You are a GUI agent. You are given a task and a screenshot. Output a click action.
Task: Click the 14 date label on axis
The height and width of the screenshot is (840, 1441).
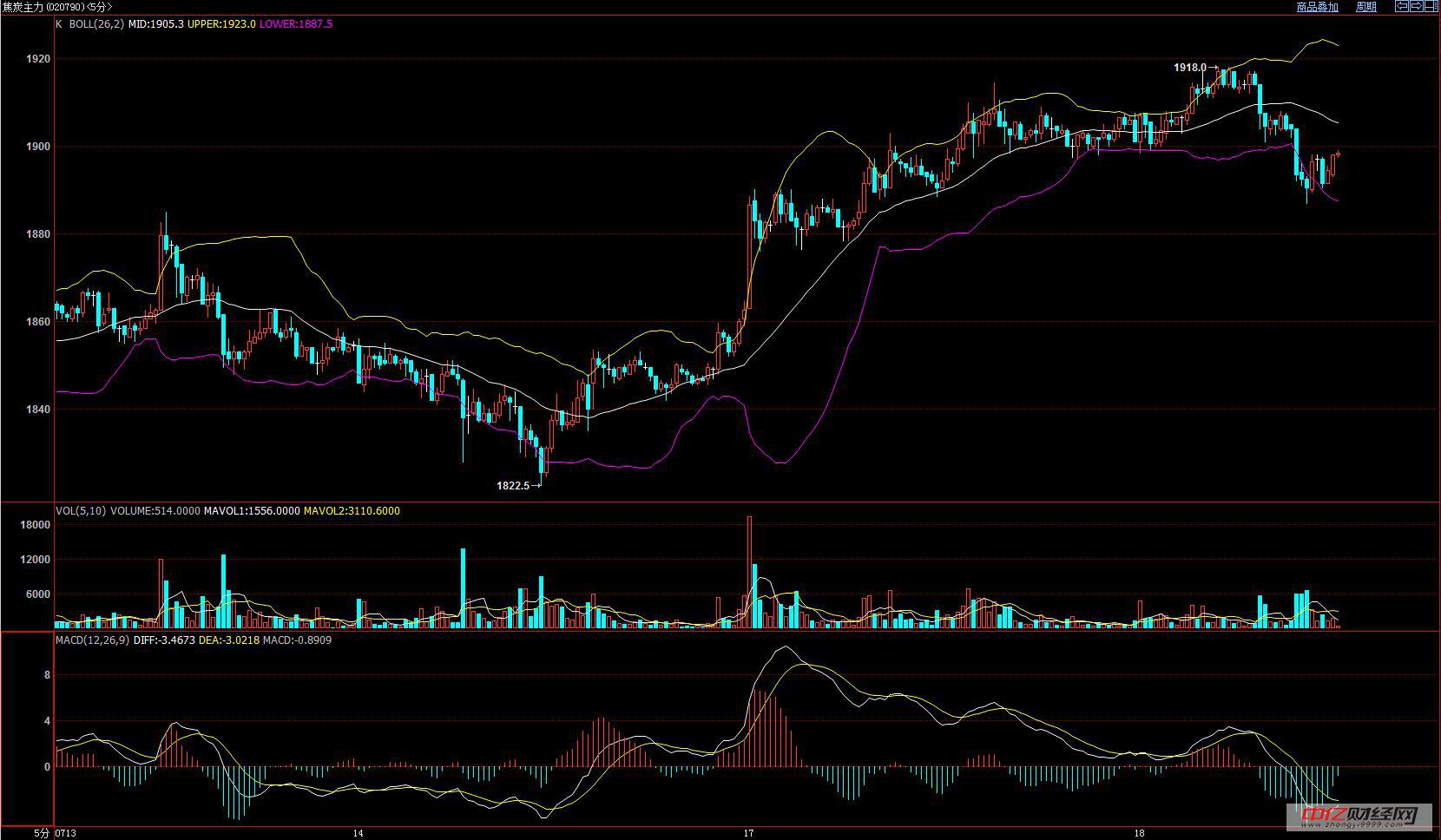(359, 834)
